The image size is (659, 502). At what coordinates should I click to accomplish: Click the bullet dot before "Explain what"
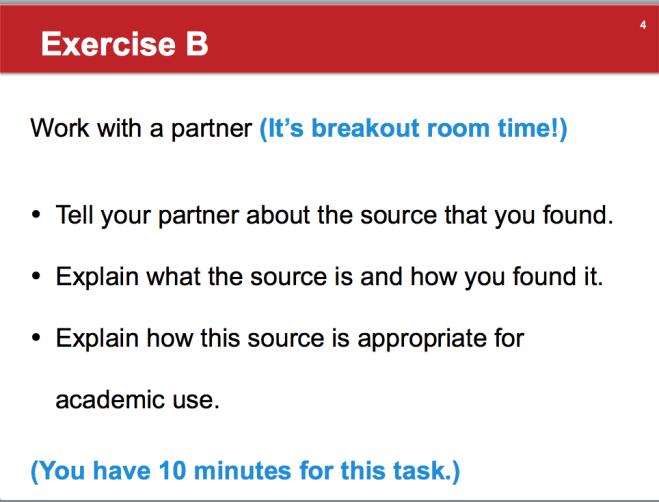[38, 277]
